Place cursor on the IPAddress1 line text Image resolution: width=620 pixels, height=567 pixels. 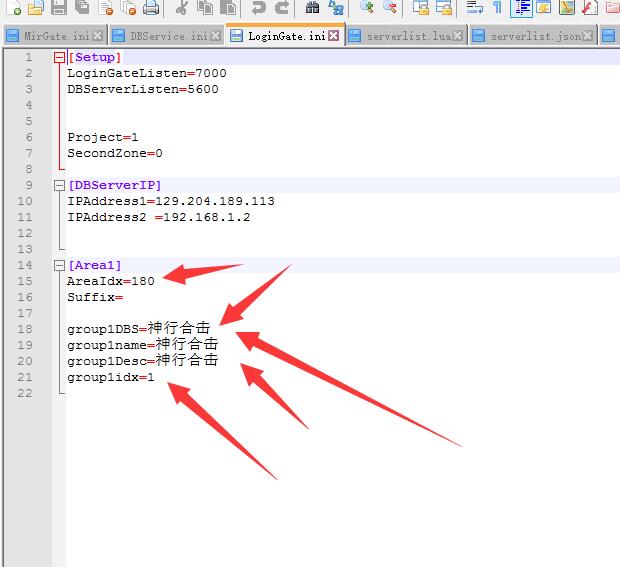pyautogui.click(x=170, y=202)
